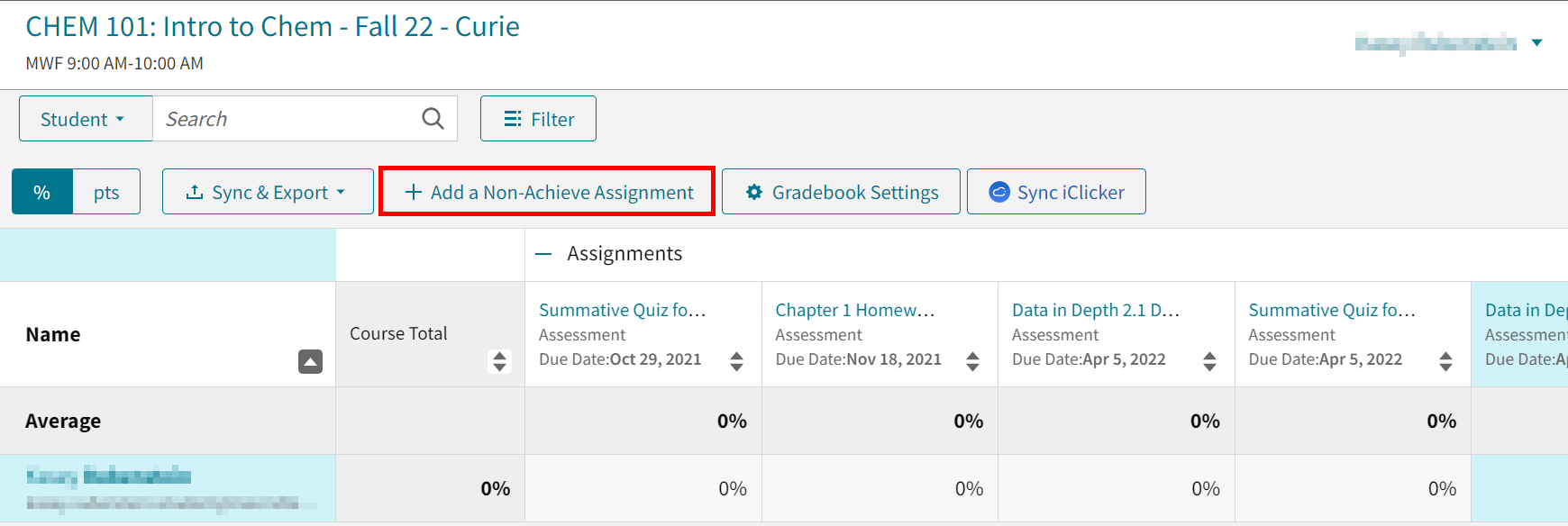Expand the Sync & Export dropdown
This screenshot has height=526, width=1568.
coord(341,191)
